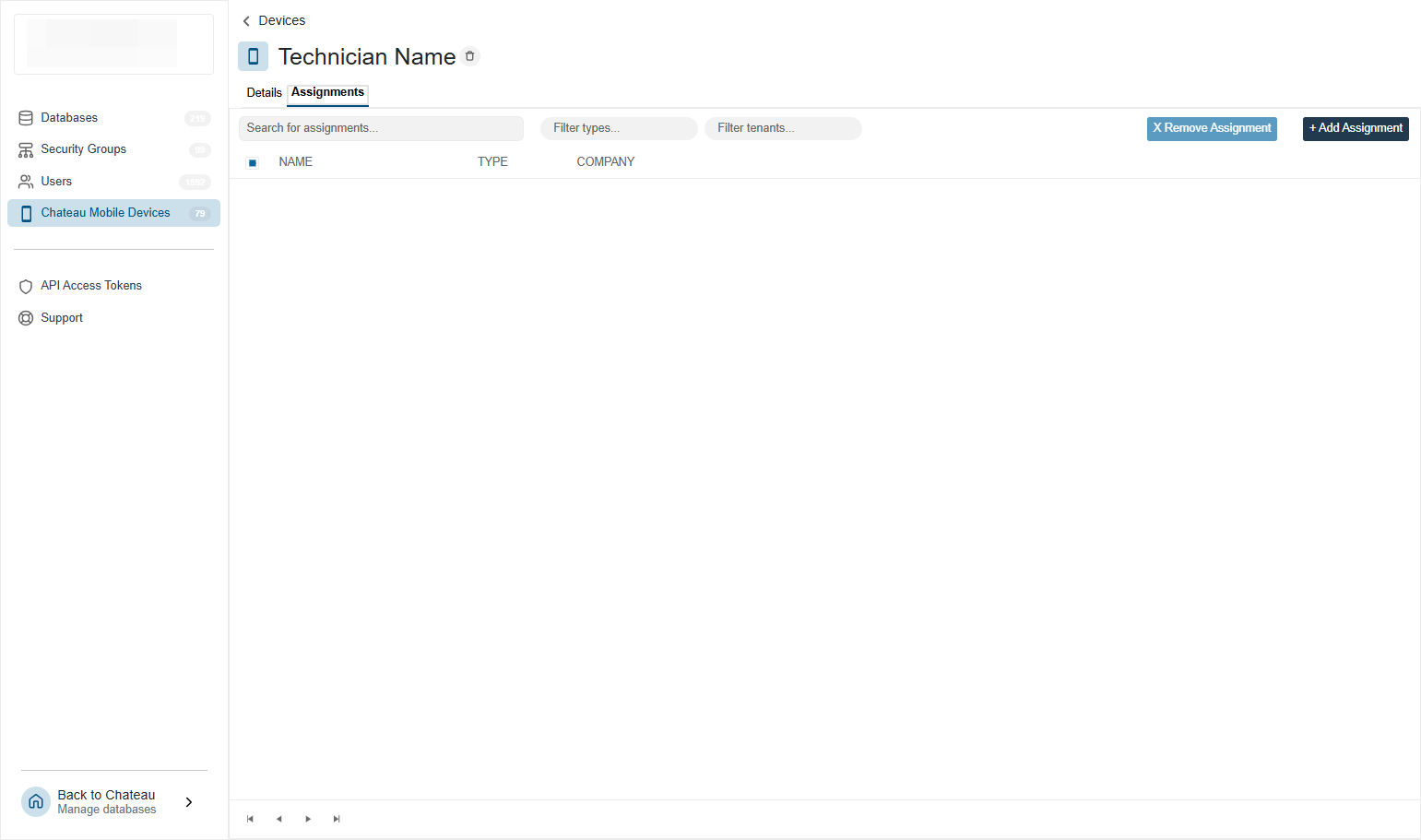Delete device using the trash icon
Screen dimensions: 1421x840
(469, 56)
